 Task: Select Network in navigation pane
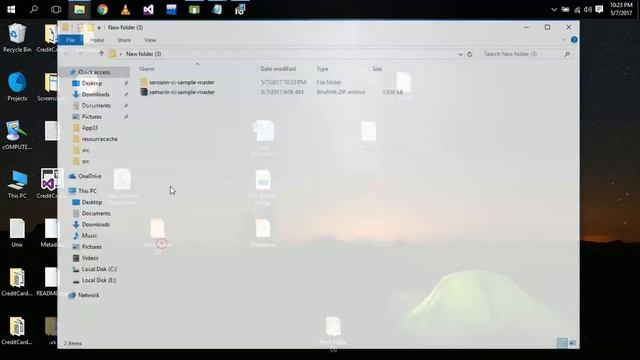(x=89, y=295)
